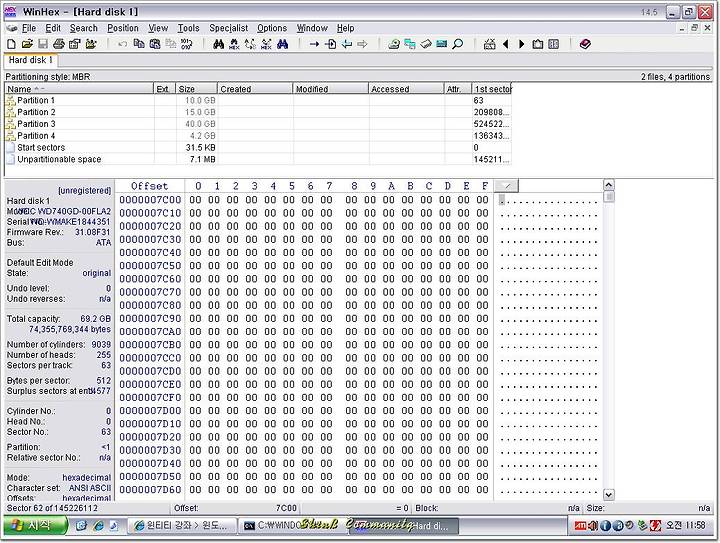Open the Help menu
The image size is (720, 543).
tap(345, 28)
